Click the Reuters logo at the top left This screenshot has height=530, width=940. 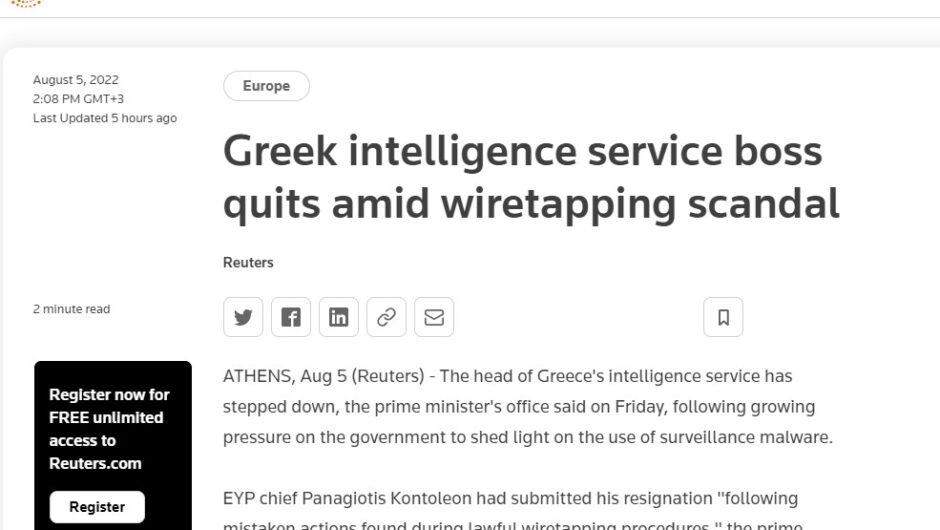coord(26,3)
